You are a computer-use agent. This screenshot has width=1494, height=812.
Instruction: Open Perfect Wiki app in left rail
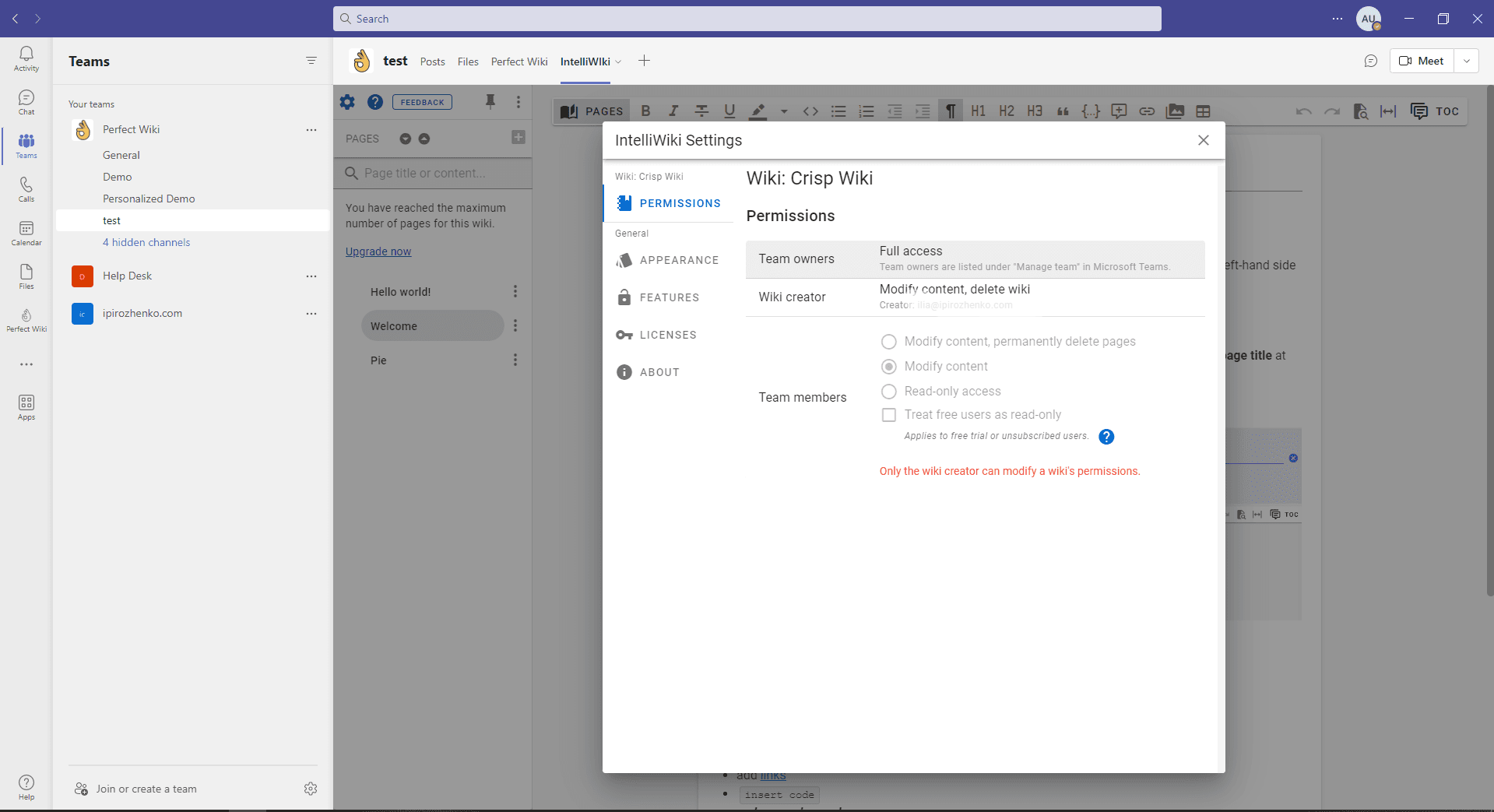(x=26, y=320)
